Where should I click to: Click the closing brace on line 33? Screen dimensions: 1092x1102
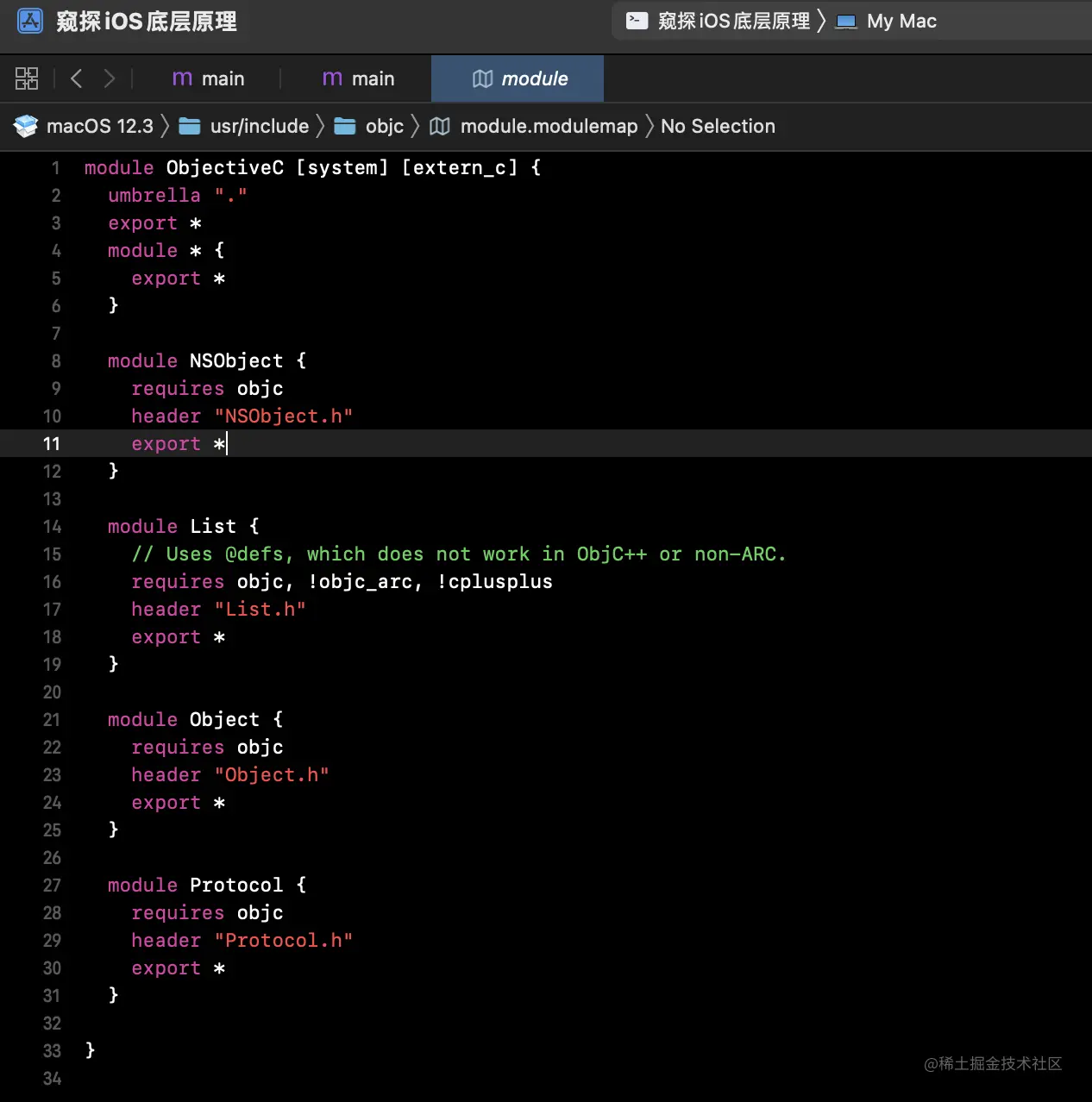click(90, 1050)
